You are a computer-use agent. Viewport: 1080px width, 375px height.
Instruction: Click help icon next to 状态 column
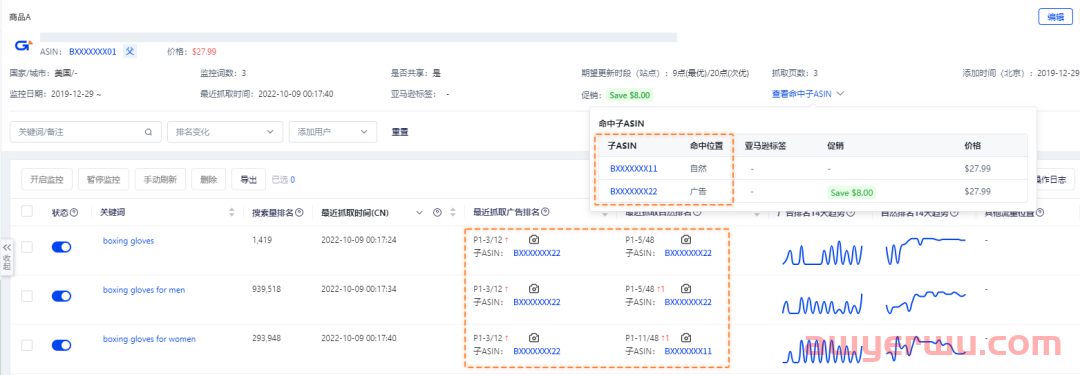tap(74, 212)
